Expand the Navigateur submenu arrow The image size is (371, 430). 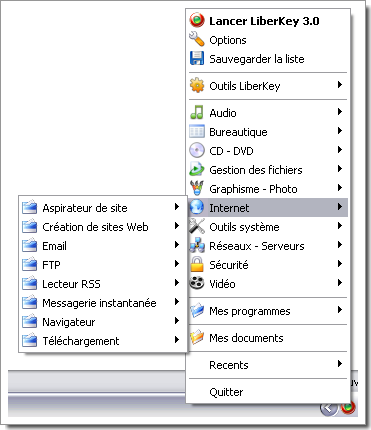177,321
